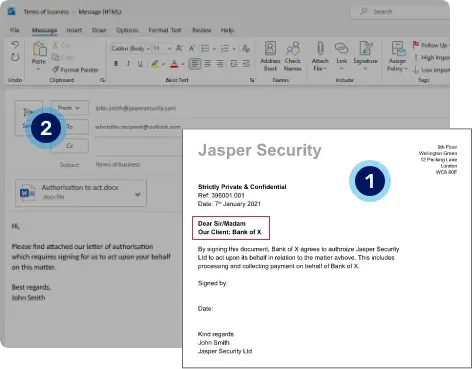
Task: Click the Word document icon of attachment
Action: [x=27, y=192]
